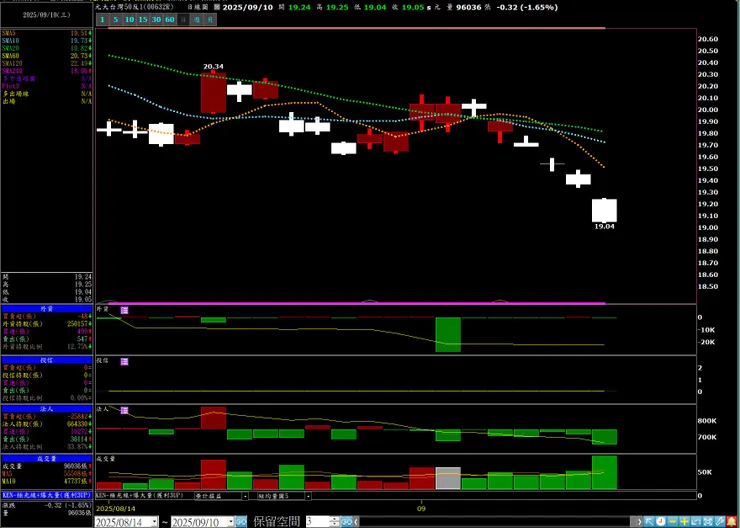Click the 2025/09/10(三) date display

click(x=46, y=15)
